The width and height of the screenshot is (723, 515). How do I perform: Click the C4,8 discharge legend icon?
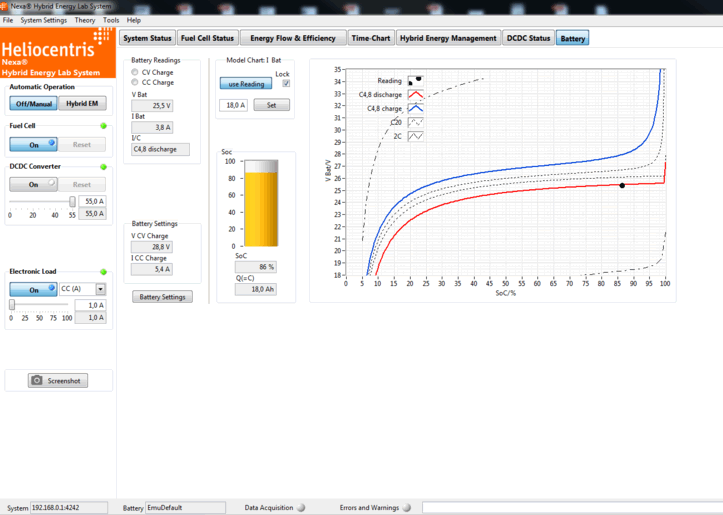tap(415, 94)
